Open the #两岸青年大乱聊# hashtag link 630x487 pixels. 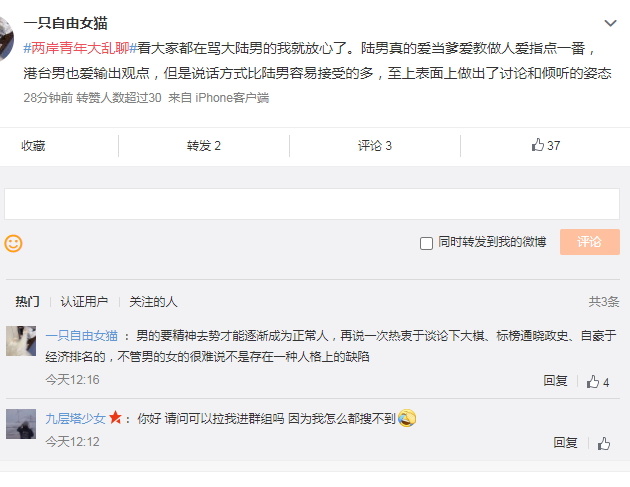(80, 48)
